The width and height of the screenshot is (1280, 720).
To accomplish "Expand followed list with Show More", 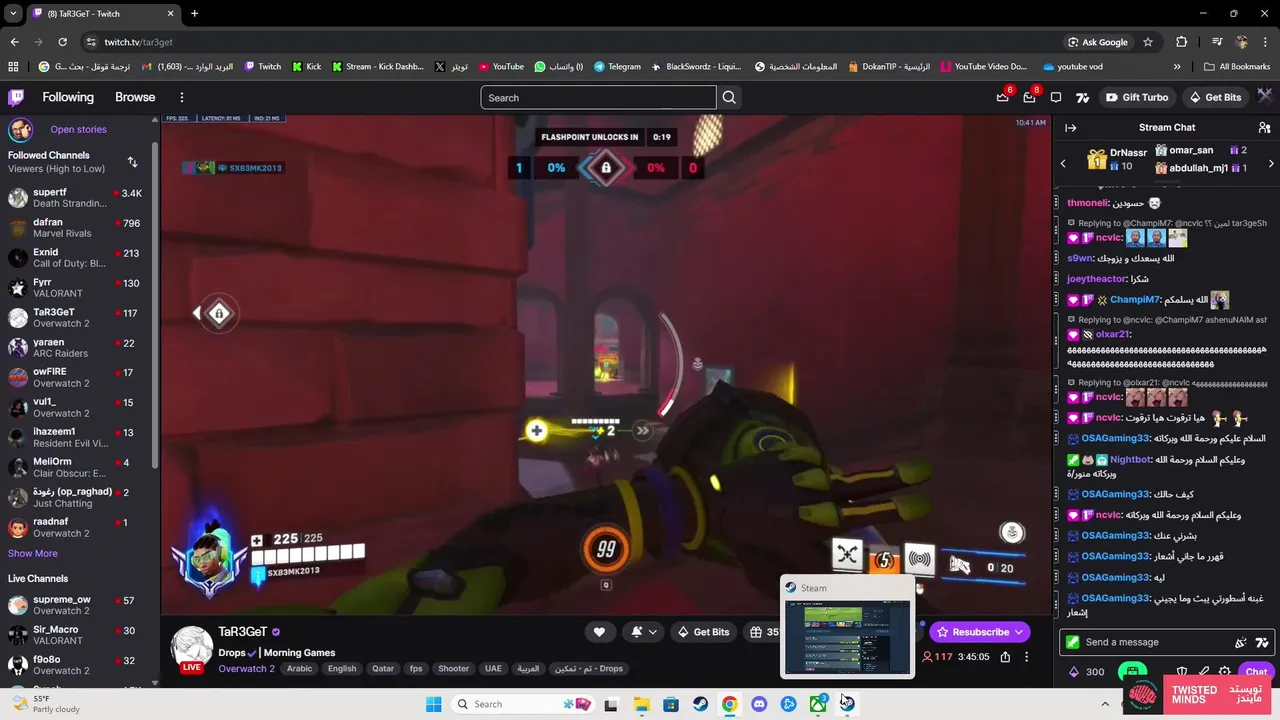I will pyautogui.click(x=33, y=553).
